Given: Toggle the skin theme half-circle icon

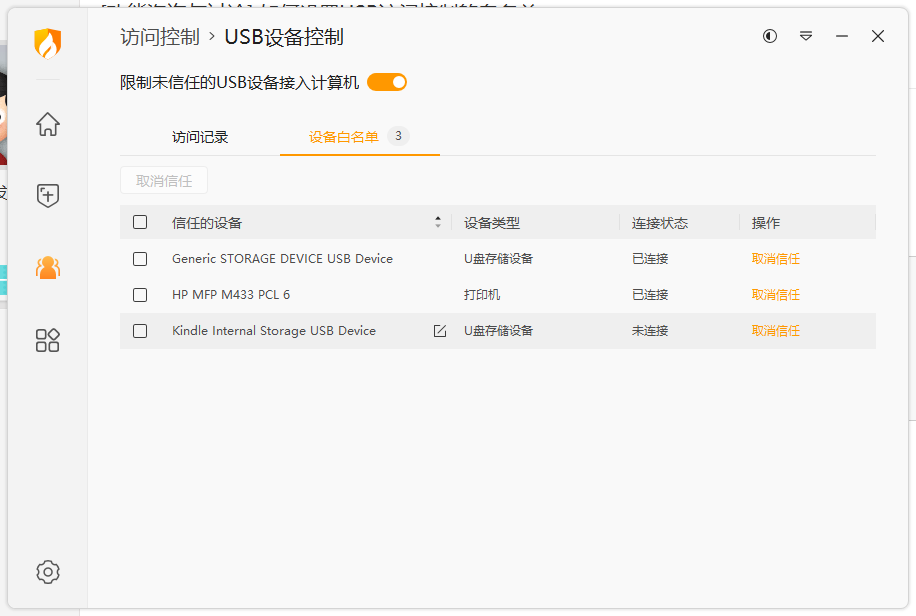Looking at the screenshot, I should [x=770, y=36].
